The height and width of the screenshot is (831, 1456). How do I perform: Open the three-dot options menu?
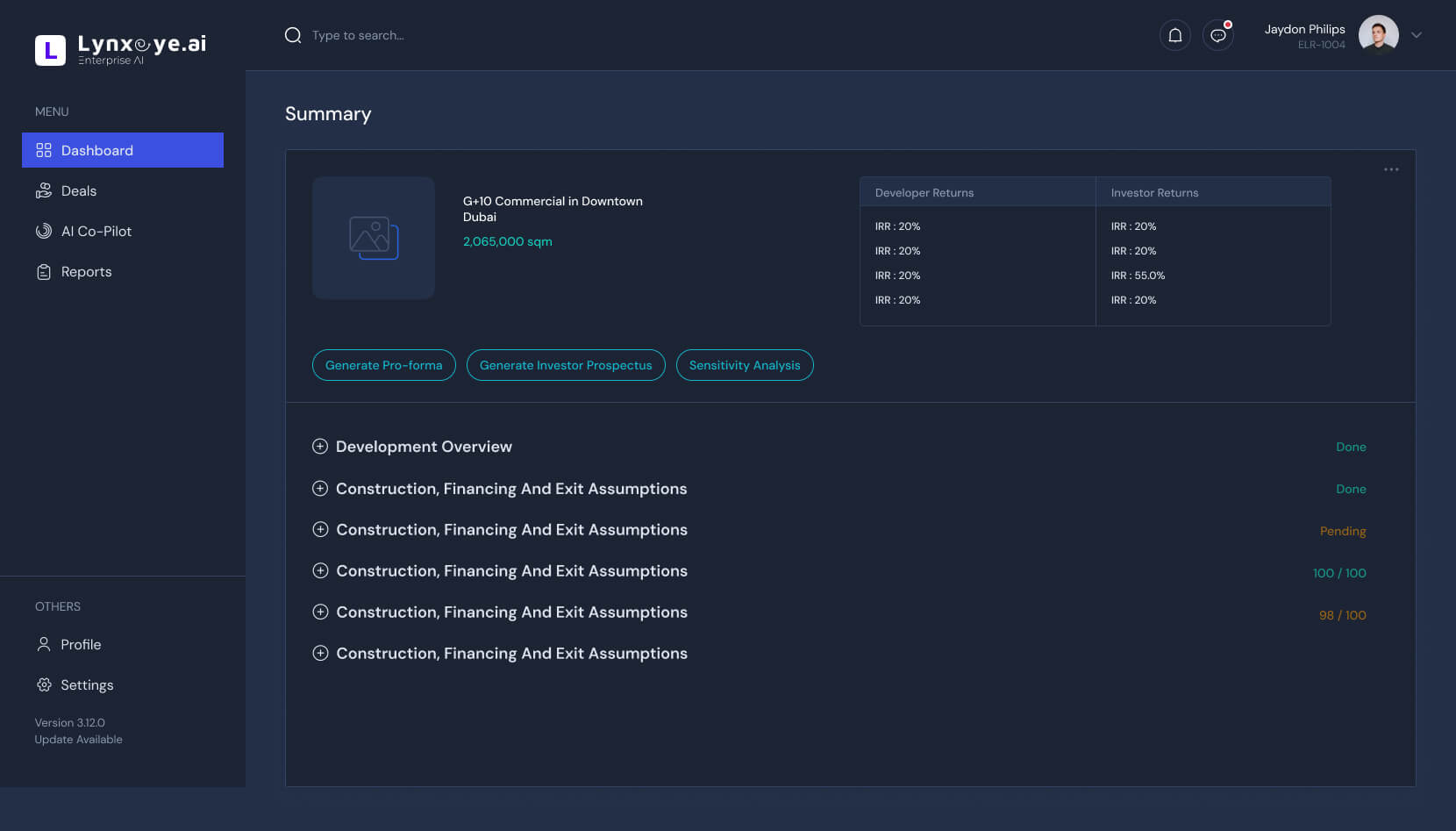1391,169
